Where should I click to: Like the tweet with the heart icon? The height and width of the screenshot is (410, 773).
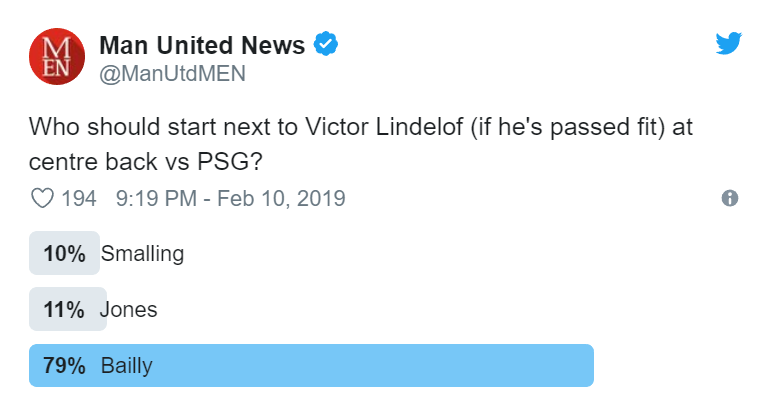click(42, 198)
